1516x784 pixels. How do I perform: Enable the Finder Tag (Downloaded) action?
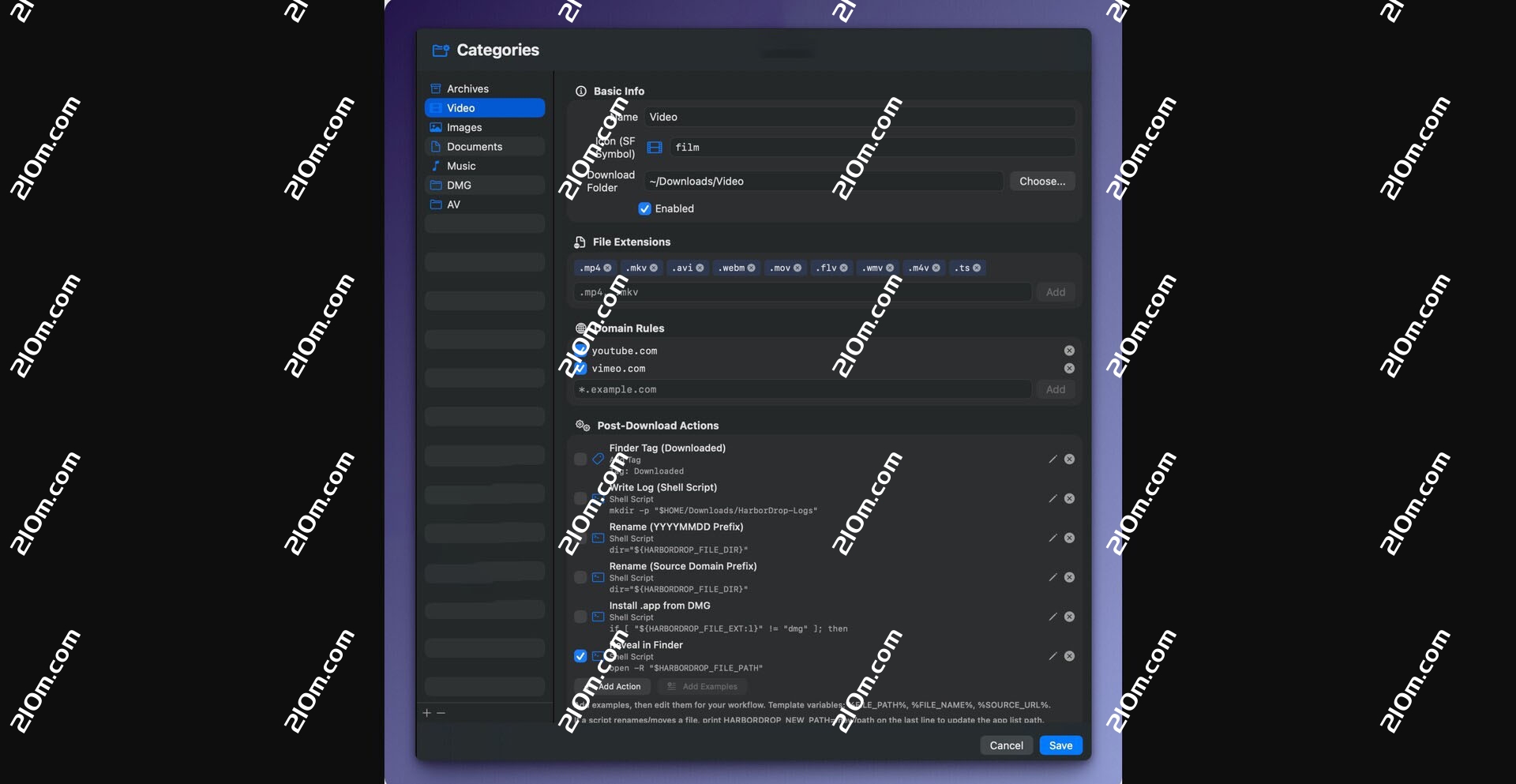[x=582, y=459]
